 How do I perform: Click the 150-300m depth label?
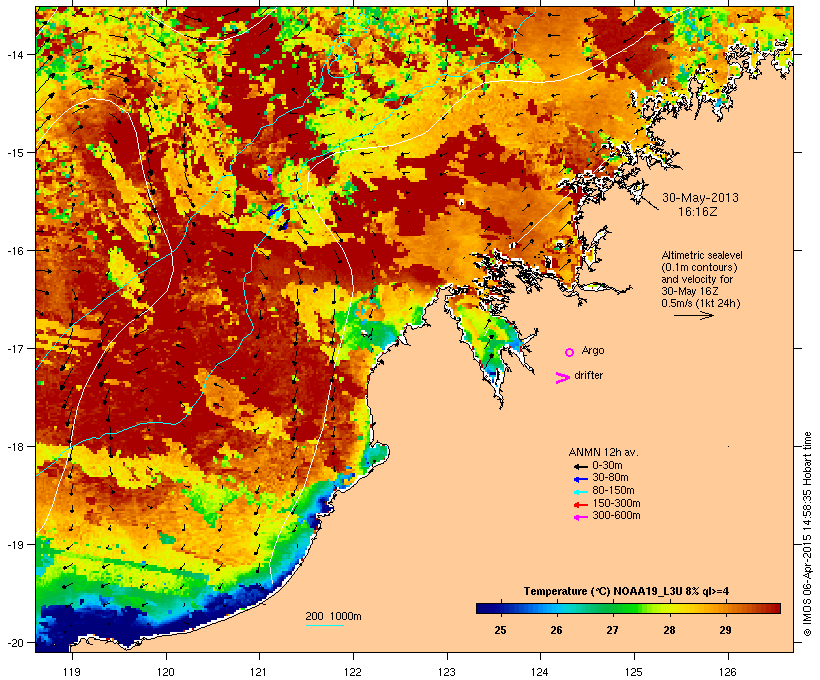point(616,504)
